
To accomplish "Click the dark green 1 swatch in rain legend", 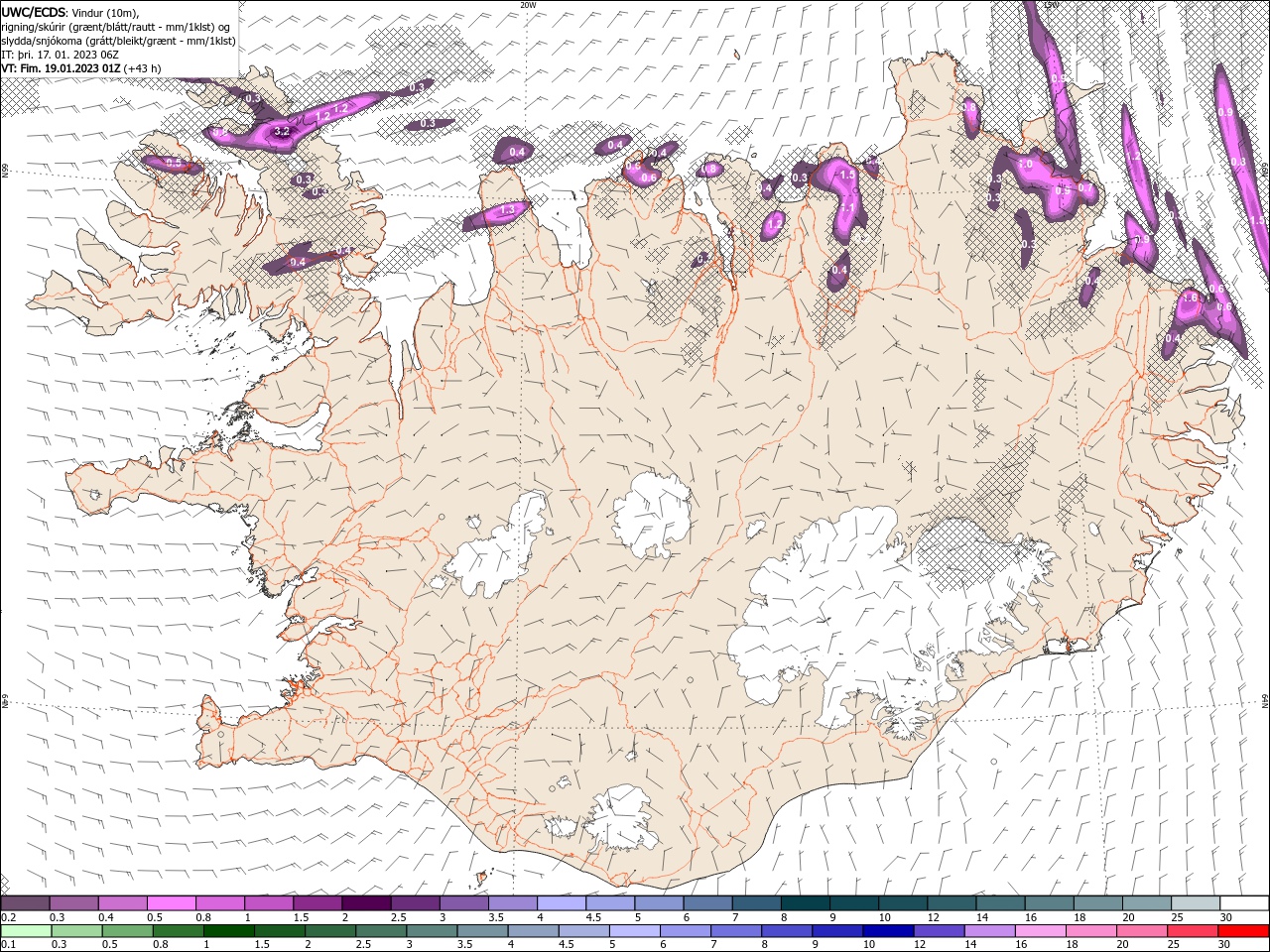I will coord(229,931).
